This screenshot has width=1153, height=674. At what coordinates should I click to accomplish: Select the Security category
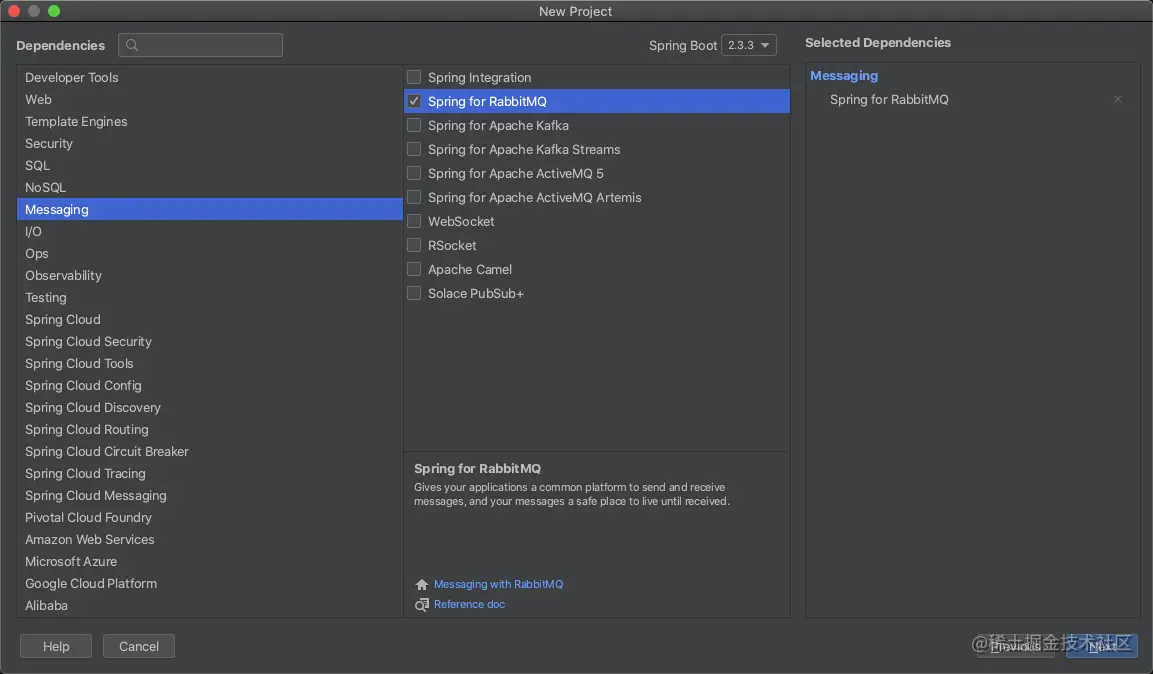(49, 143)
